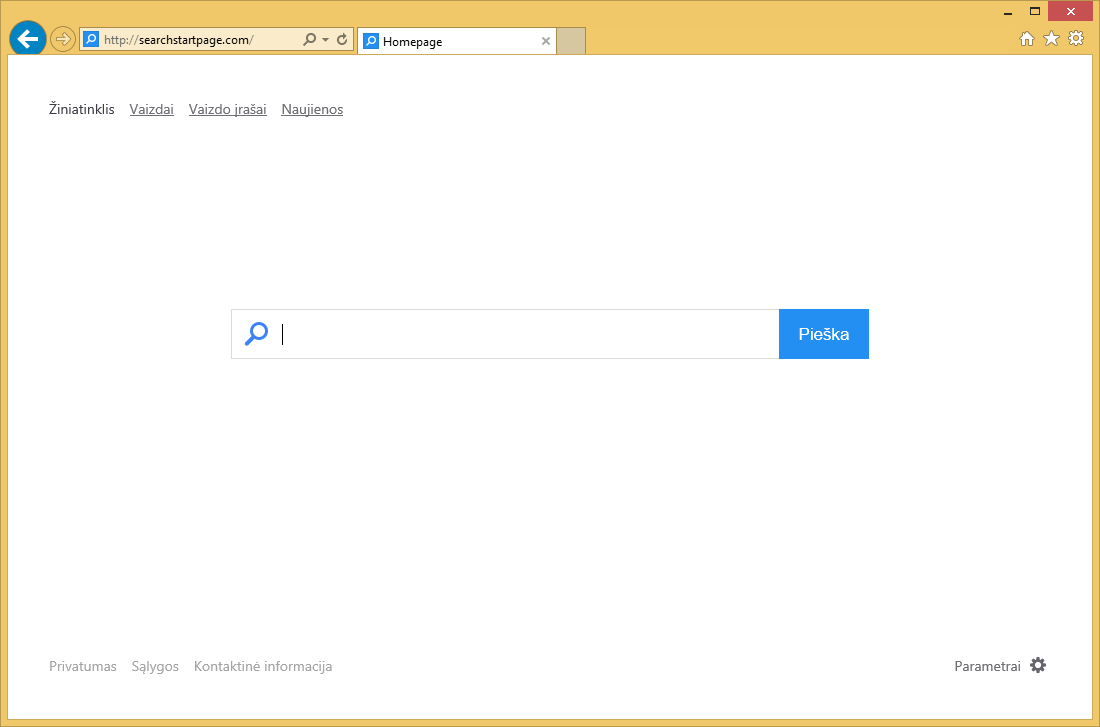Open the Vaizdo įrašai section
The width and height of the screenshot is (1100, 727).
(x=227, y=109)
